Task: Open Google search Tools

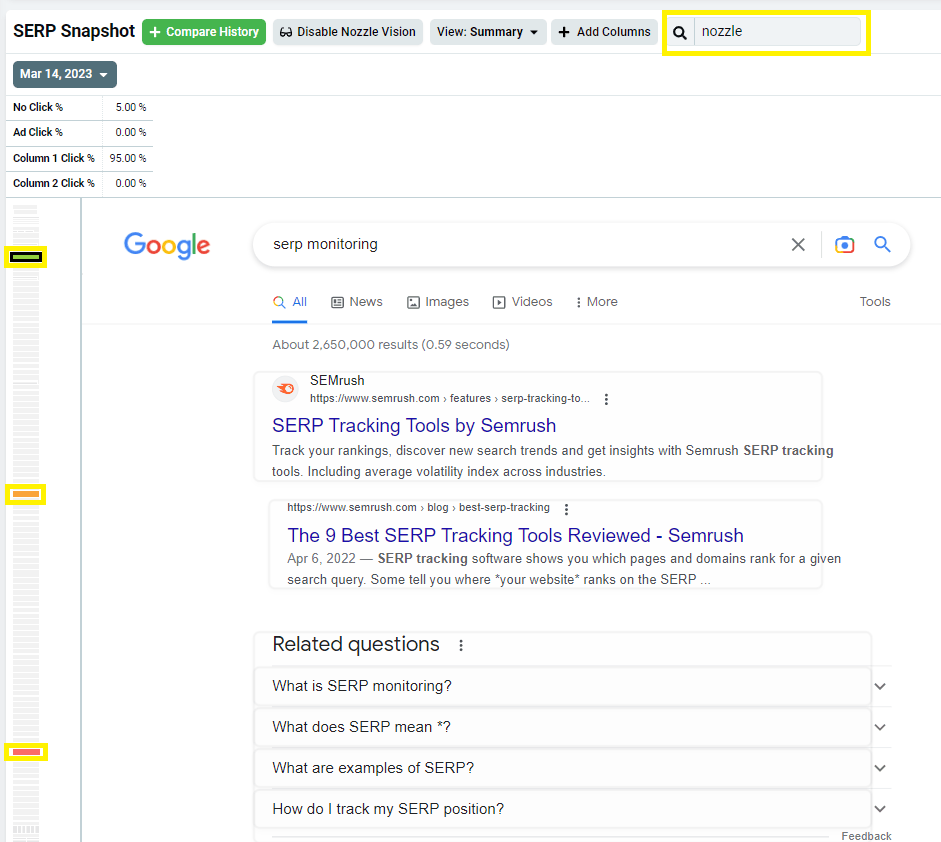Action: click(x=874, y=302)
